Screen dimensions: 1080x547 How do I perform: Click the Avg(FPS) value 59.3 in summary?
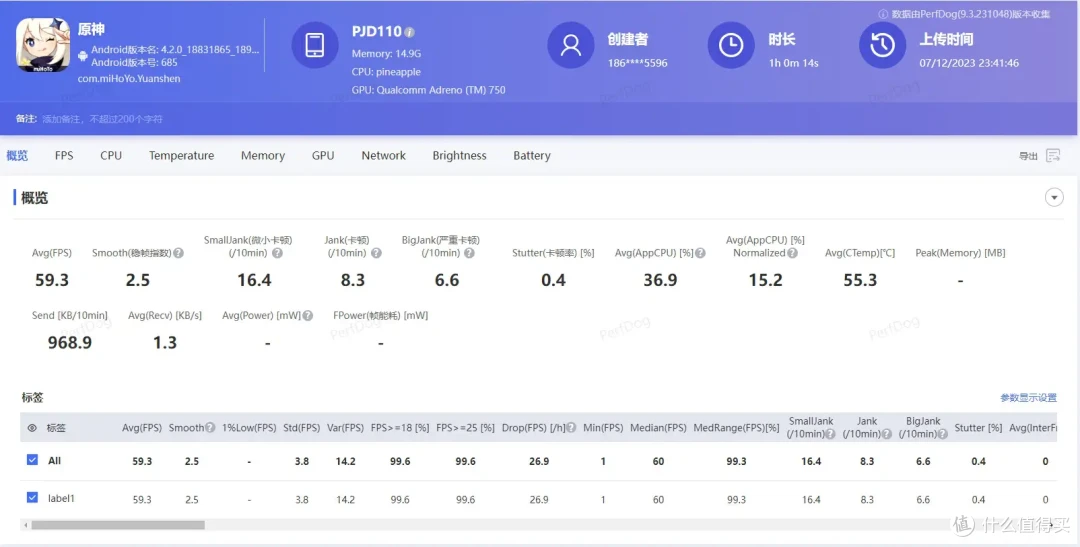[52, 280]
